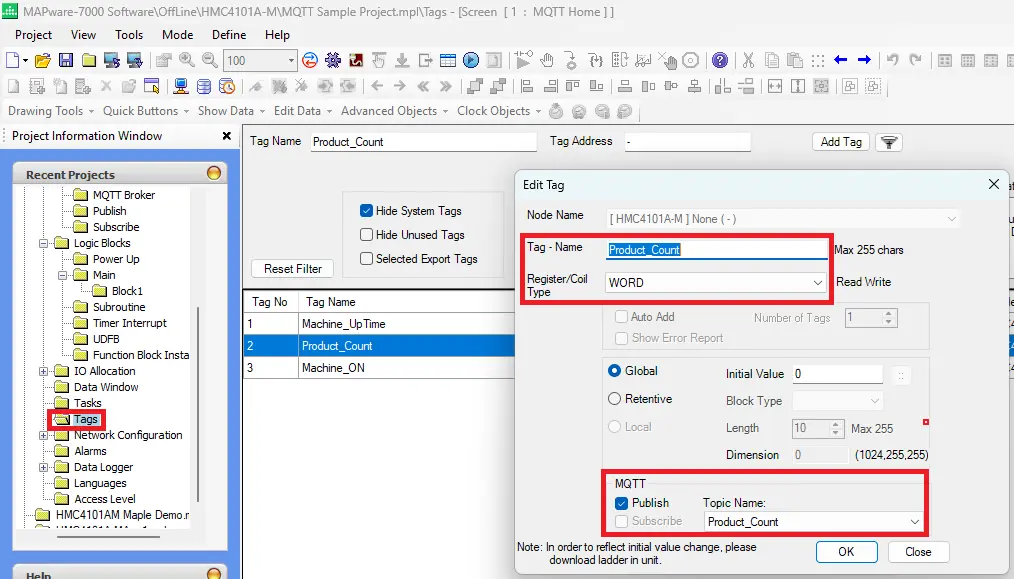This screenshot has width=1014, height=579.
Task: Uncheck Hide System Tags checkbox
Action: pos(366,211)
